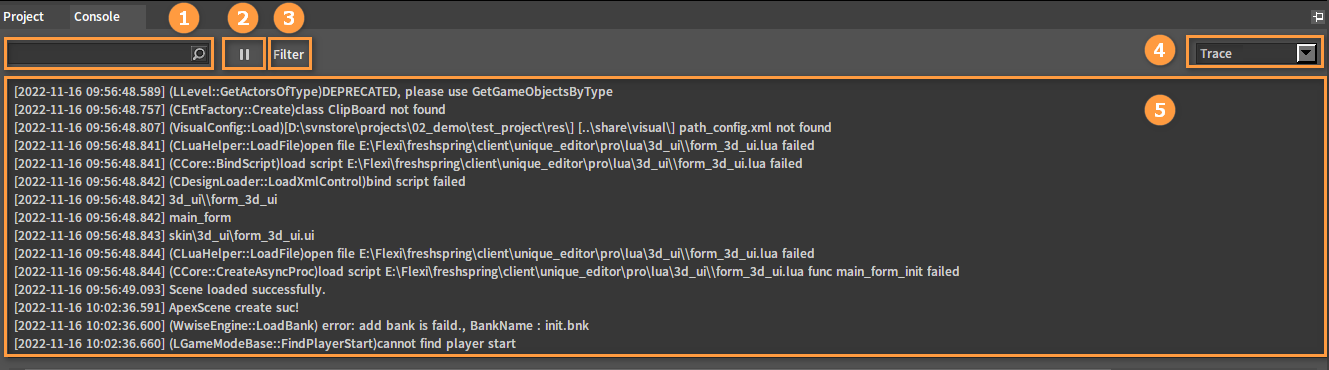Select the ClipBoard not found log entry
The image size is (1329, 370).
pyautogui.click(x=230, y=109)
